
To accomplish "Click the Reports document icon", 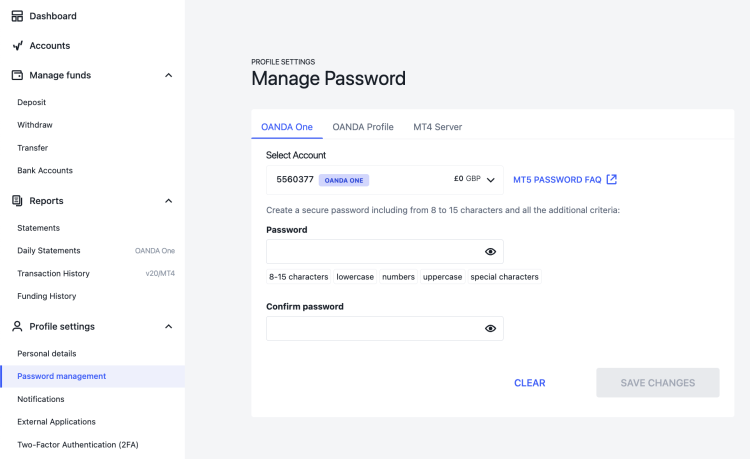I will (17, 201).
